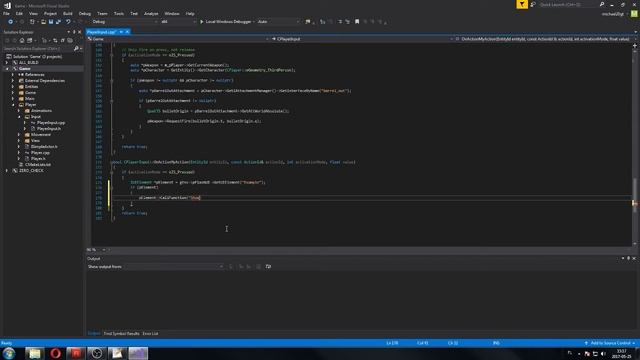The height and width of the screenshot is (360, 640).
Task: Start the Local Windows Debugger
Action: [x=226, y=22]
